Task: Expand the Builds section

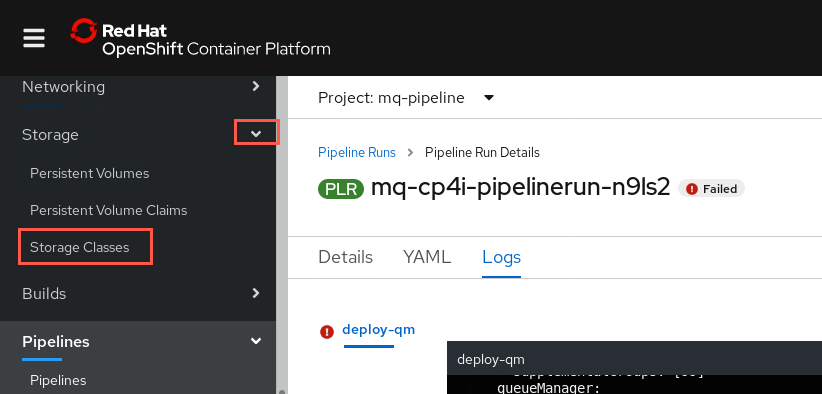Action: coord(256,293)
